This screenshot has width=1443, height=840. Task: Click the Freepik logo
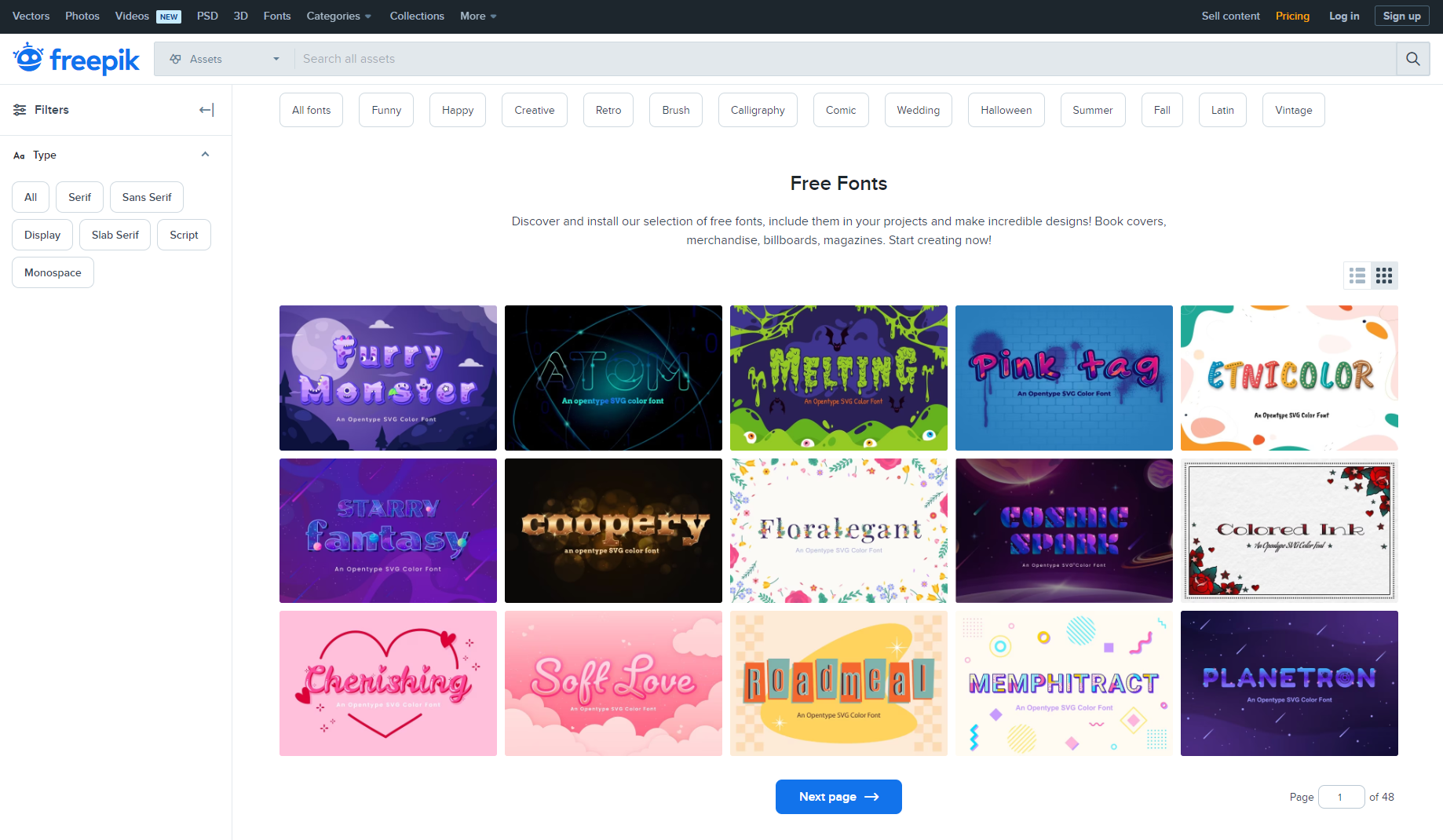coord(76,59)
